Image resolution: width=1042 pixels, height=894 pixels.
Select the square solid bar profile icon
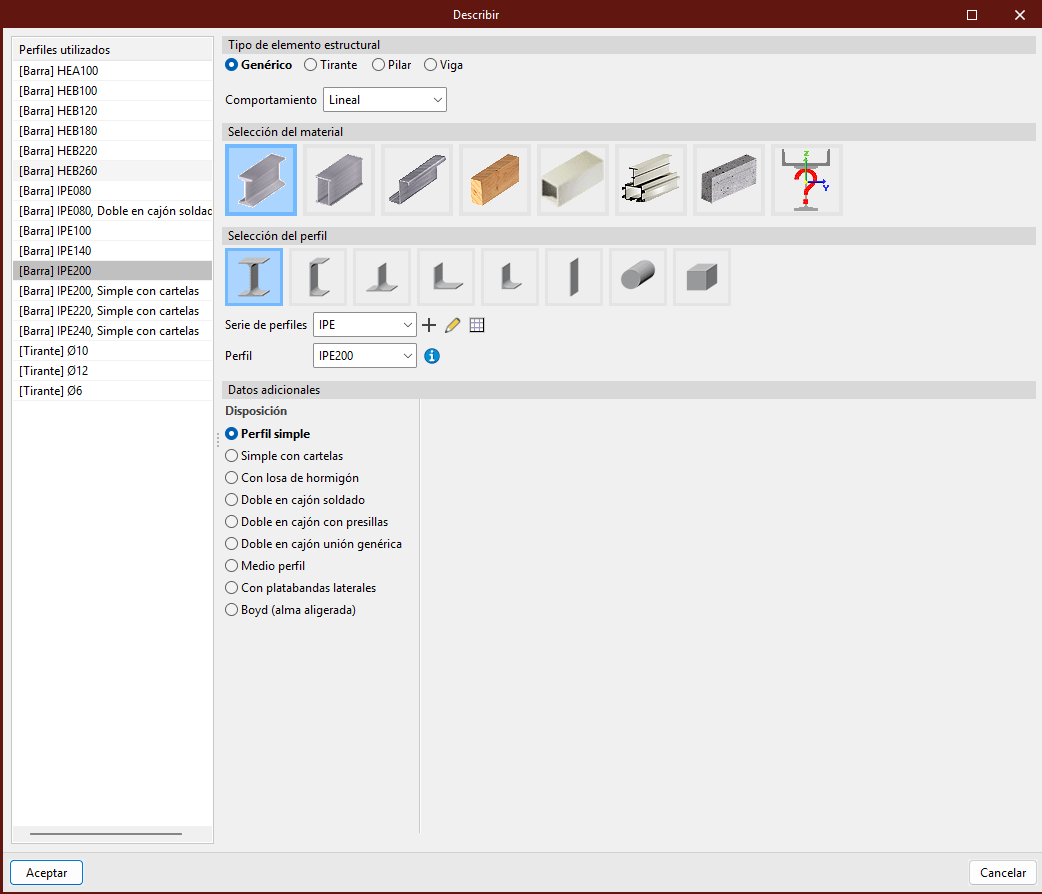click(702, 277)
